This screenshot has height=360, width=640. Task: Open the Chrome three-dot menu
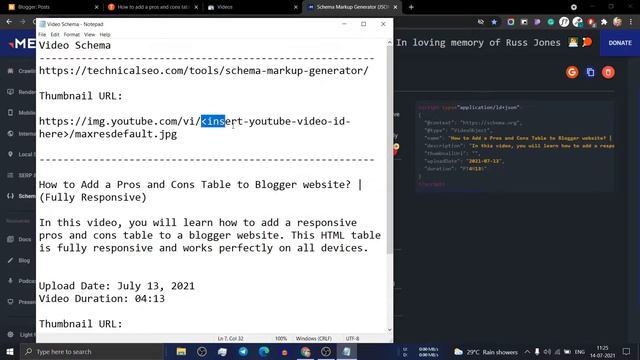pos(631,22)
